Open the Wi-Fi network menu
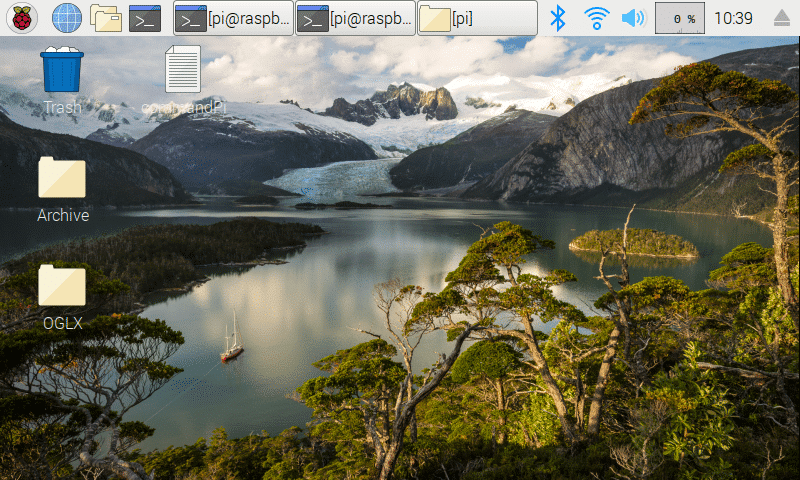 [x=596, y=18]
